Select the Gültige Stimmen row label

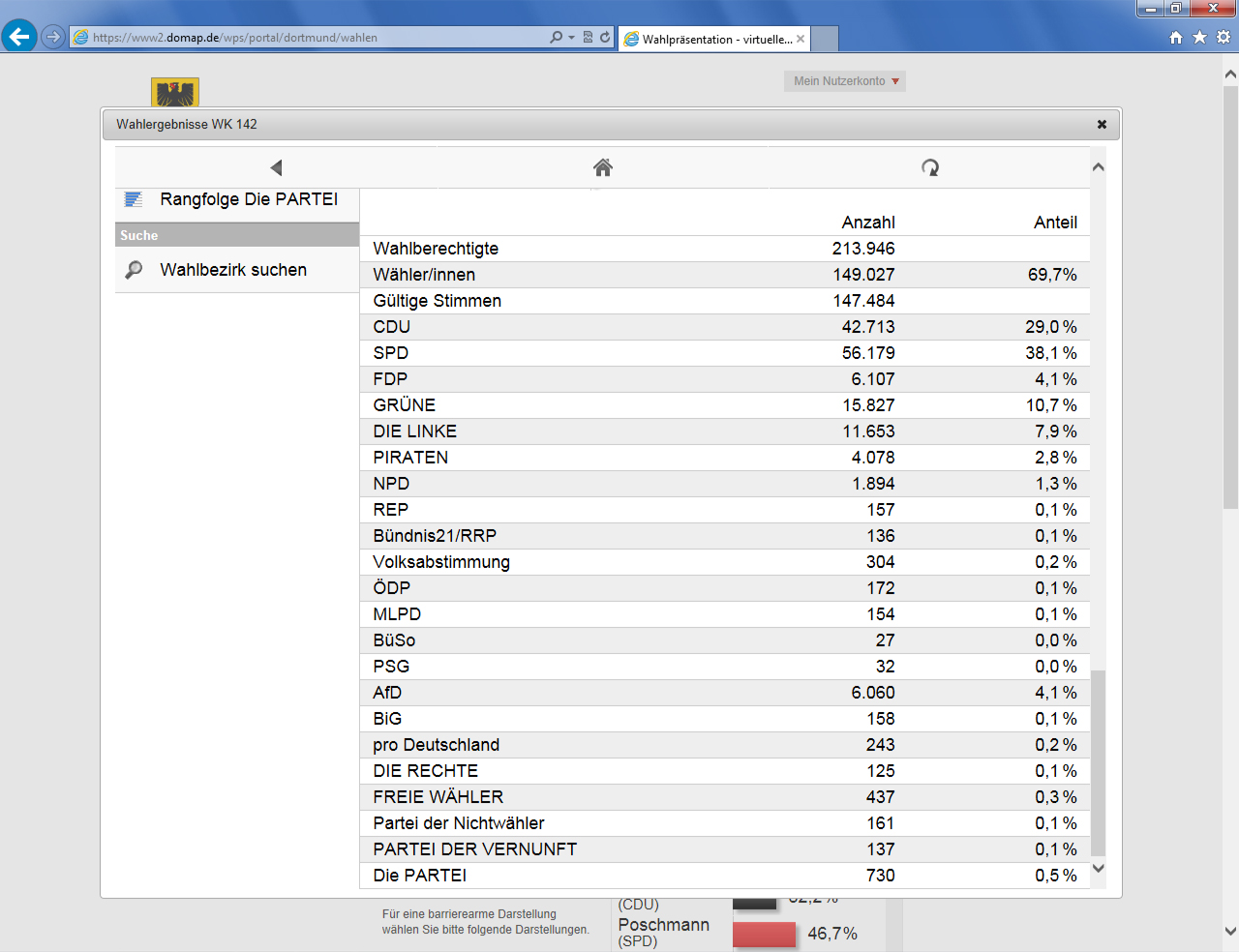(438, 301)
